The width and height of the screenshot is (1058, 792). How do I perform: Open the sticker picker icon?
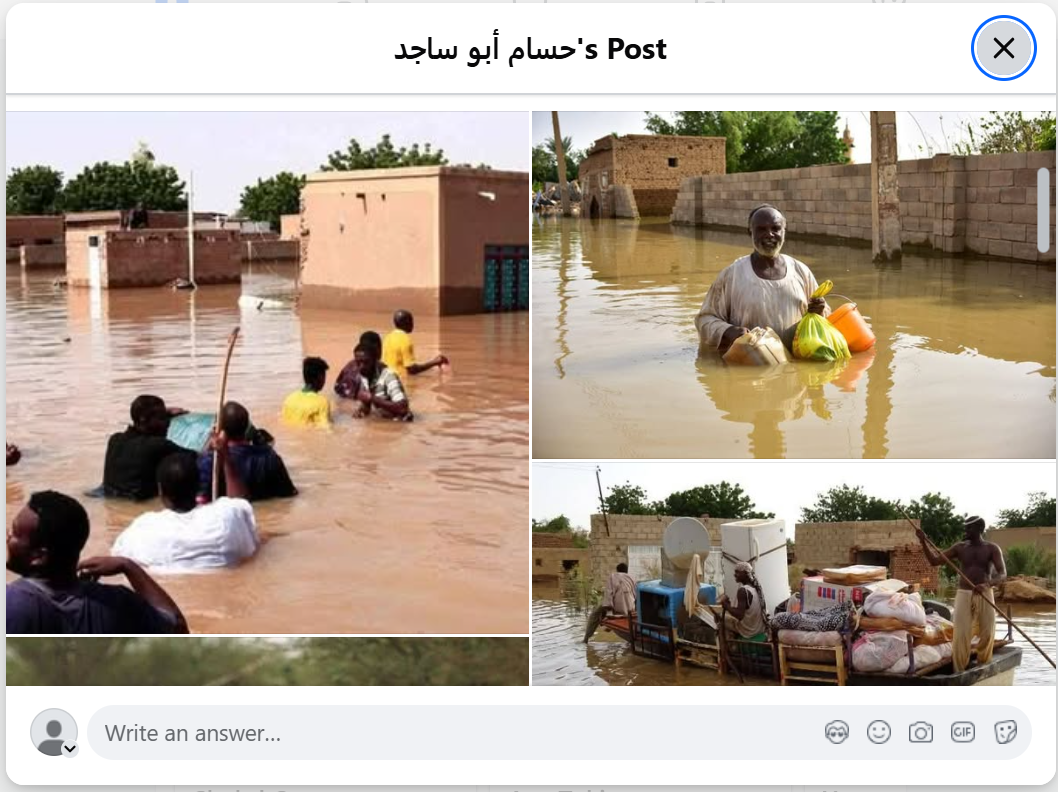(1005, 732)
